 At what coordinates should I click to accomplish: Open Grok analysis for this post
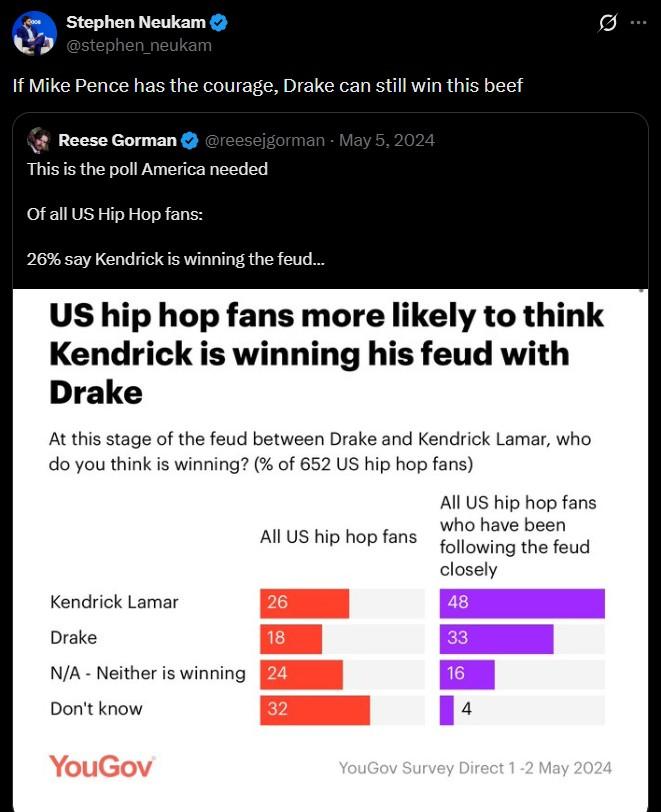click(608, 23)
